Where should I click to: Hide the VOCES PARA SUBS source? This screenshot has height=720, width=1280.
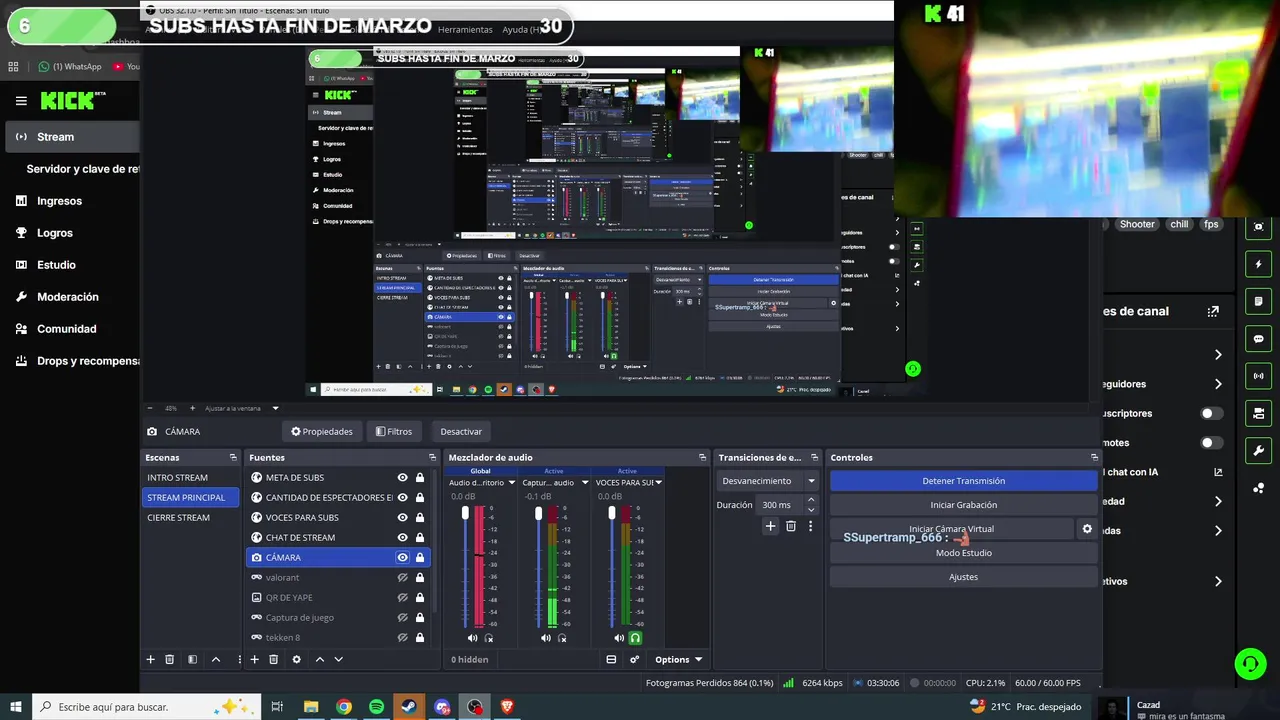(x=402, y=518)
